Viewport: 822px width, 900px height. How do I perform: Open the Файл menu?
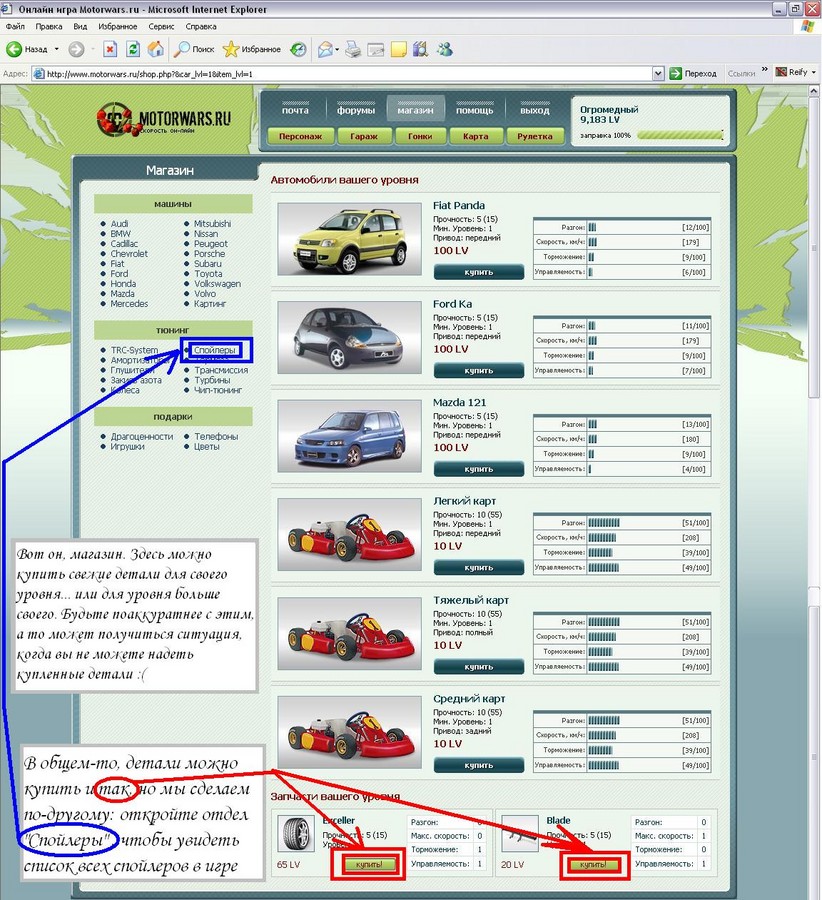pyautogui.click(x=15, y=26)
